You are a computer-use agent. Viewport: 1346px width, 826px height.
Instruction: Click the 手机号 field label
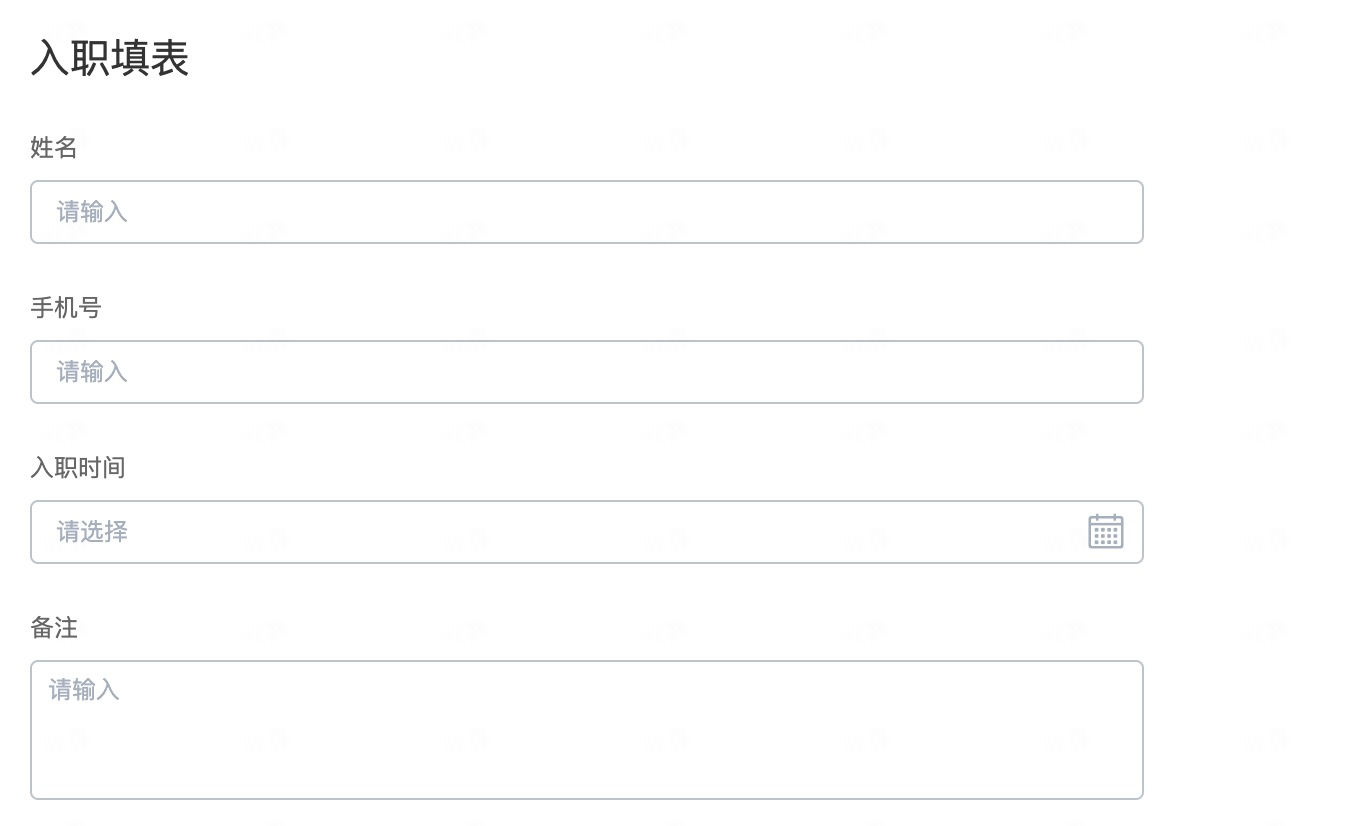coord(66,308)
